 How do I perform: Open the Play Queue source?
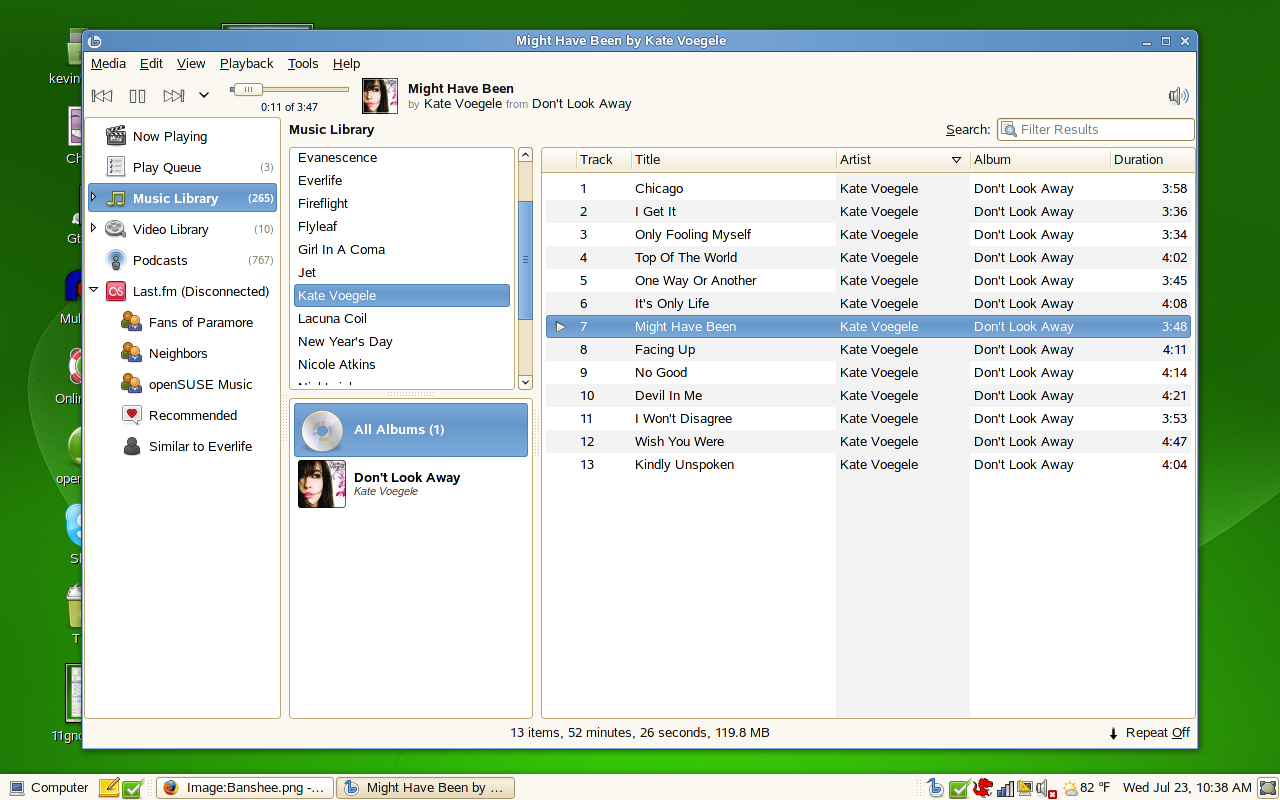(x=166, y=168)
